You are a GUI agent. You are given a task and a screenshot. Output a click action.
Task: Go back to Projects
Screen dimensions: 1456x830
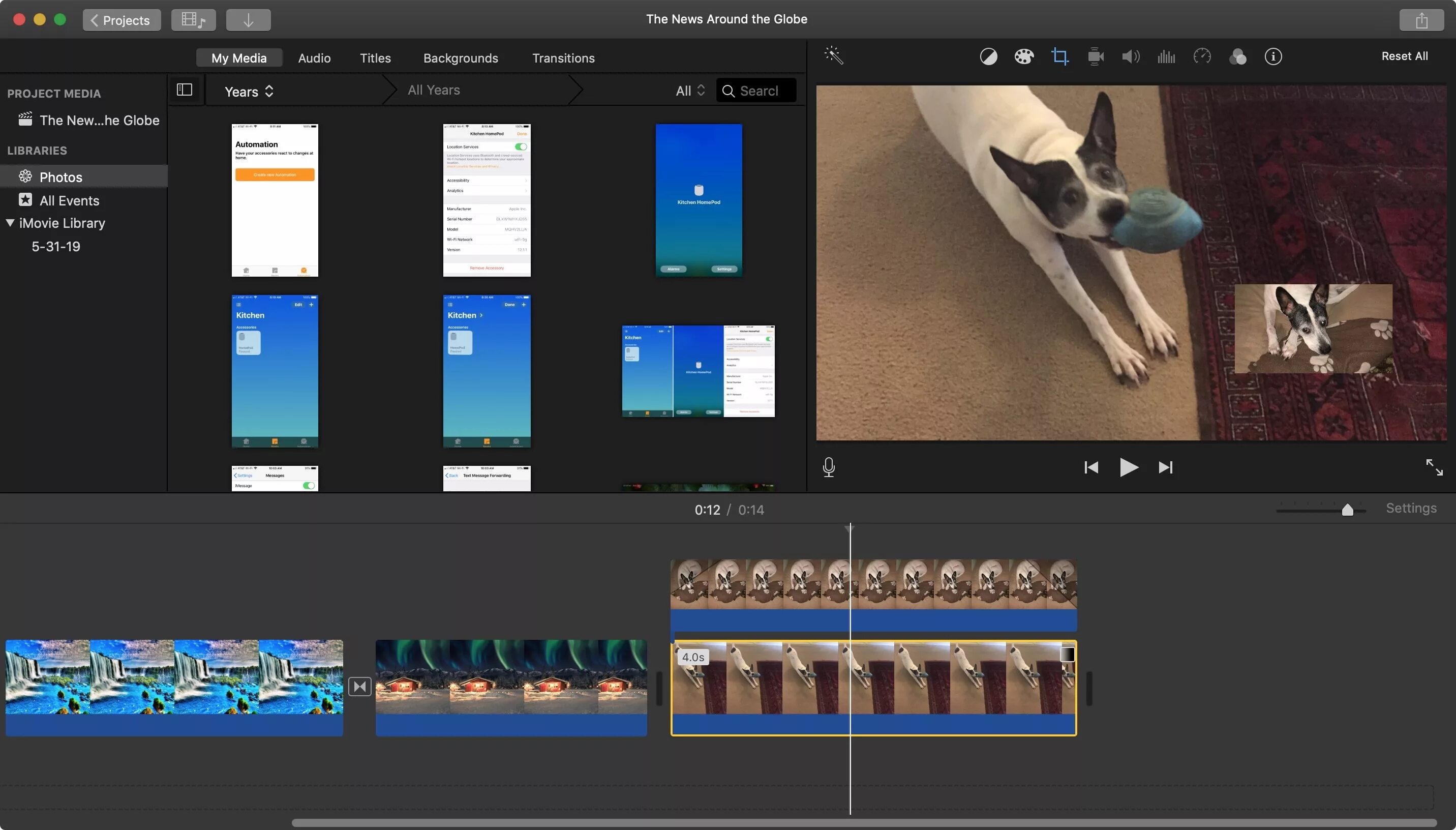pyautogui.click(x=122, y=20)
